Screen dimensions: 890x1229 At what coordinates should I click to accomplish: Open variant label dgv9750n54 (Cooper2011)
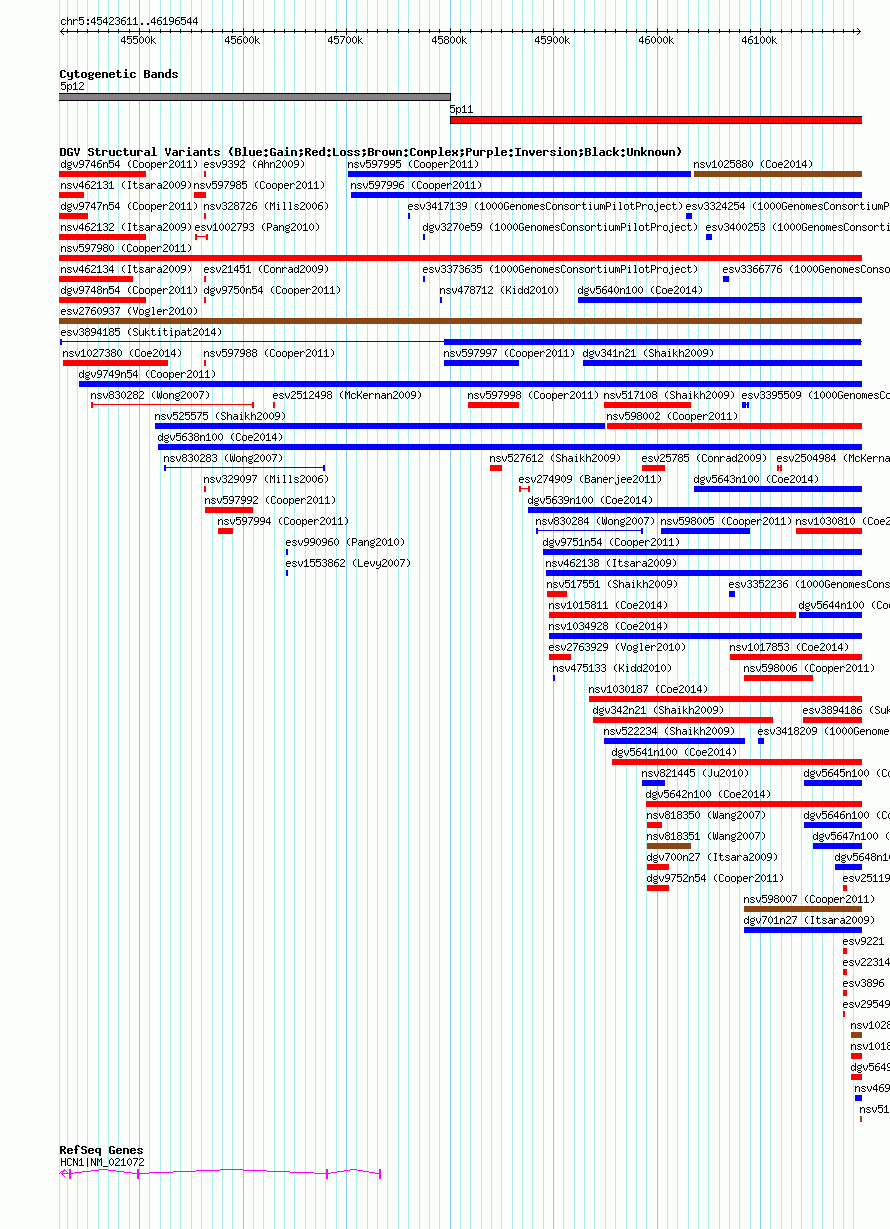point(273,290)
